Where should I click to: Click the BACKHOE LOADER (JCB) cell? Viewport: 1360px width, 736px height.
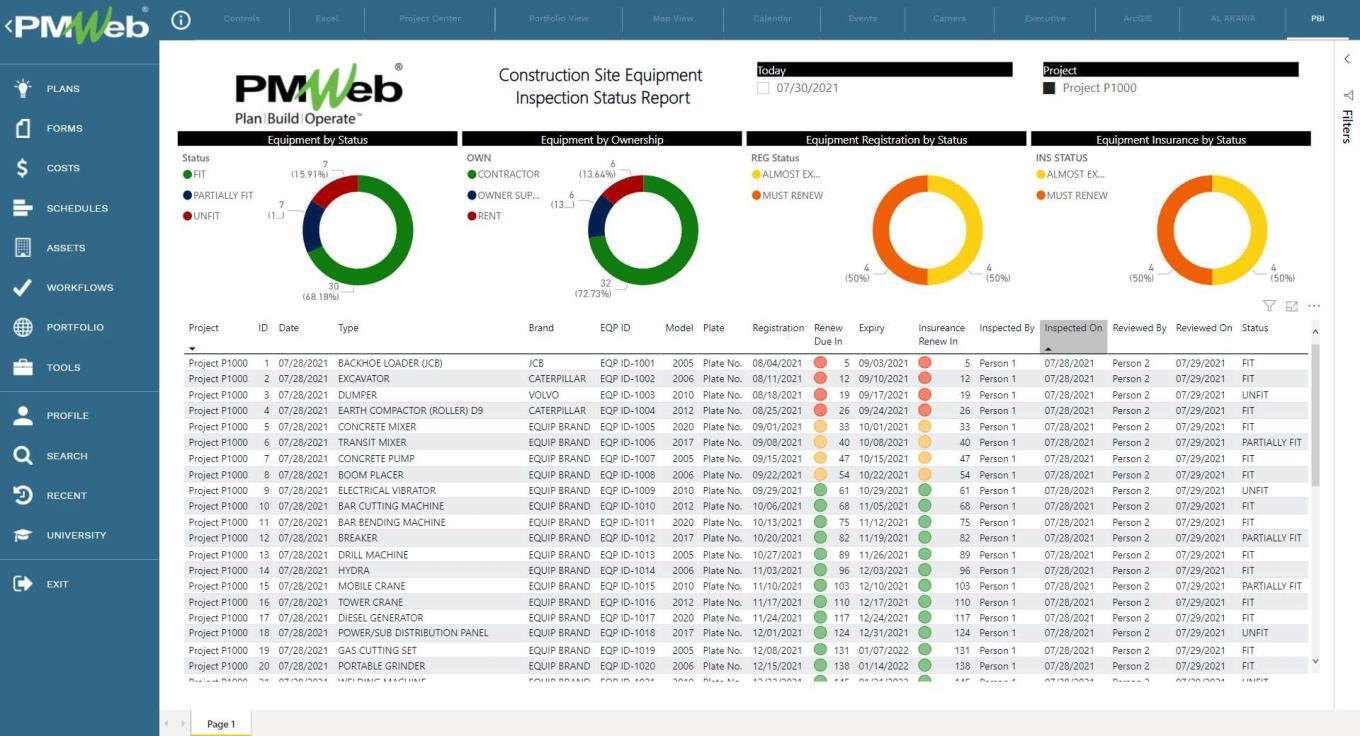390,363
